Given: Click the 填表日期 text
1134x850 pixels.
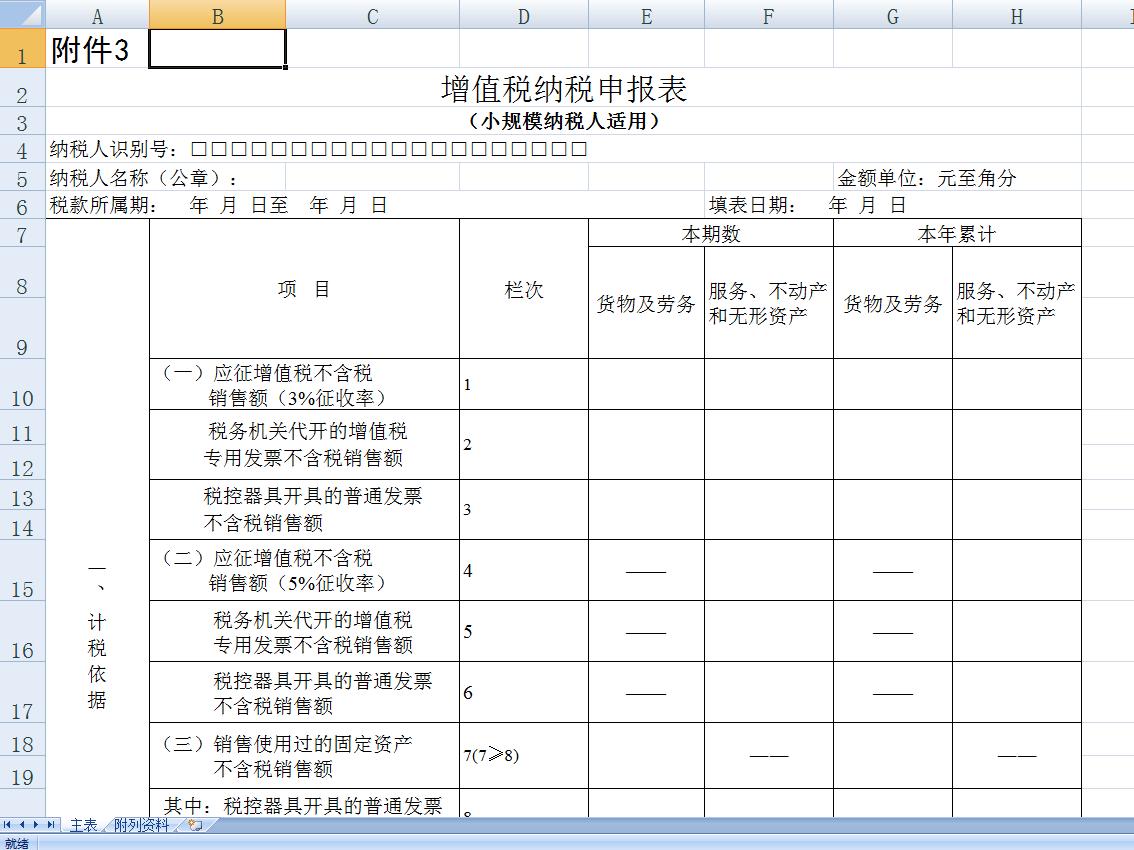Looking at the screenshot, I should [807, 205].
